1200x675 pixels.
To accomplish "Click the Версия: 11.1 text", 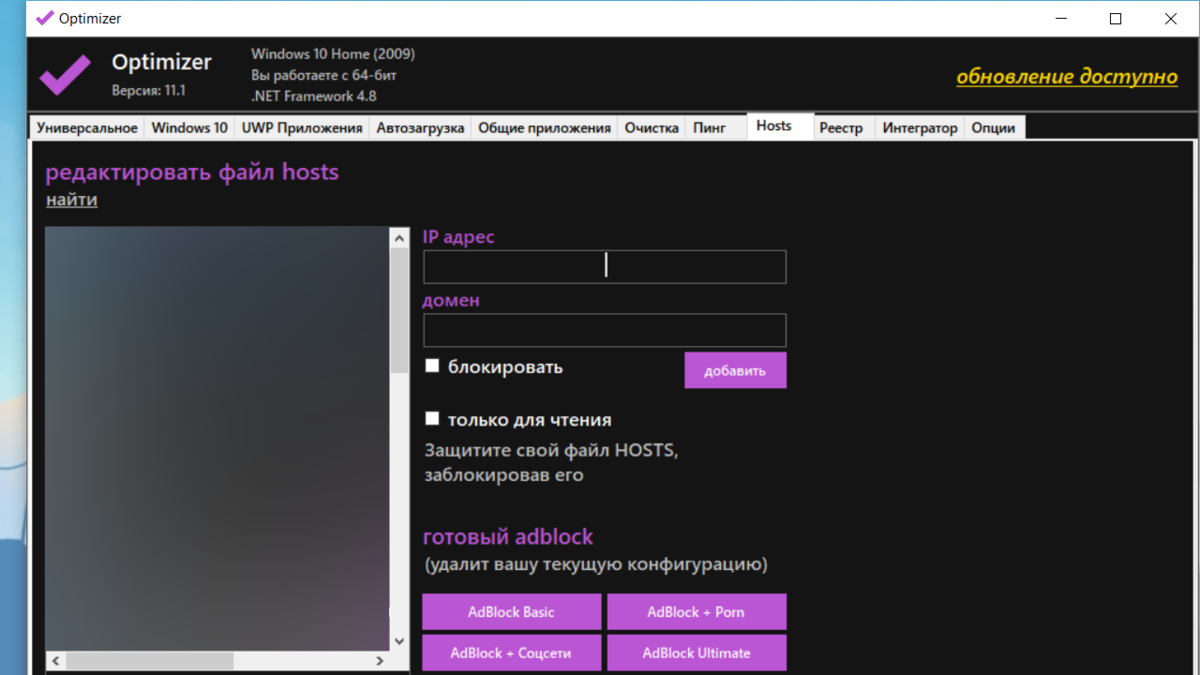I will [x=148, y=90].
